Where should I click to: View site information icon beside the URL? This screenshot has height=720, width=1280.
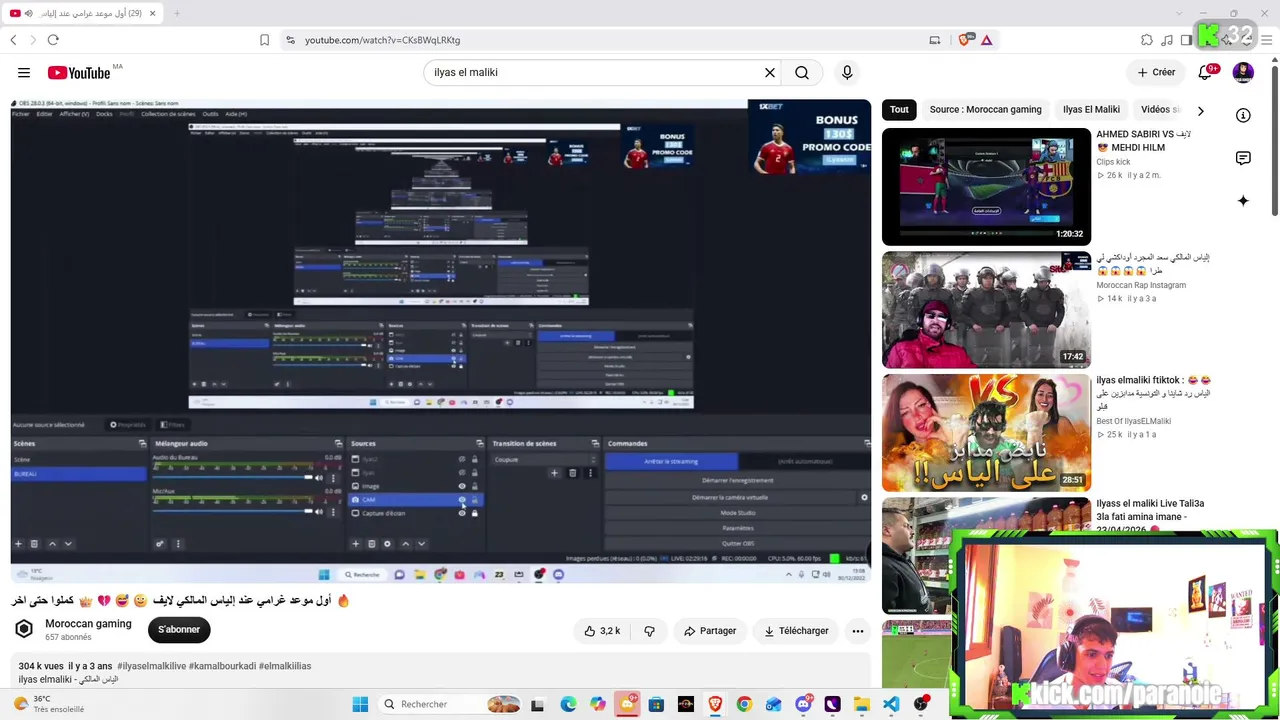290,40
